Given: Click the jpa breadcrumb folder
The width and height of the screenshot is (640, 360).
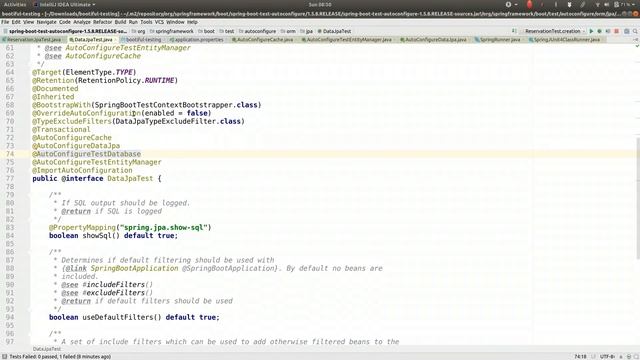Looking at the screenshot, I should click(x=307, y=31).
